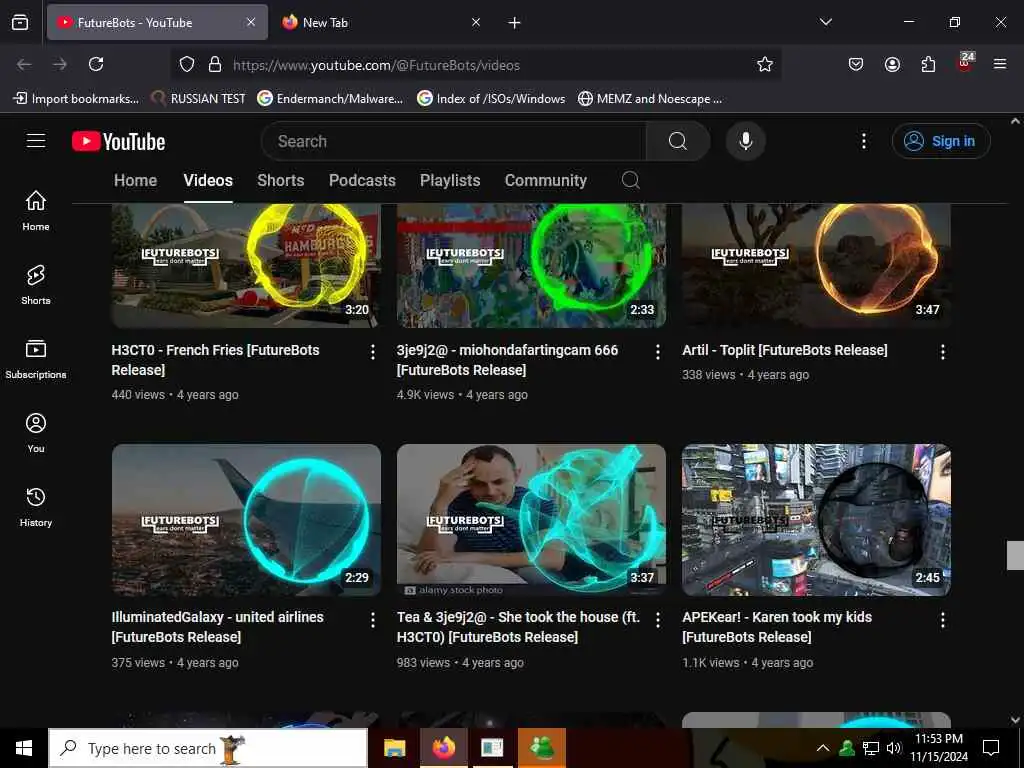Open taskbar clock showing 11:53 PM
This screenshot has width=1024, height=768.
[x=939, y=748]
